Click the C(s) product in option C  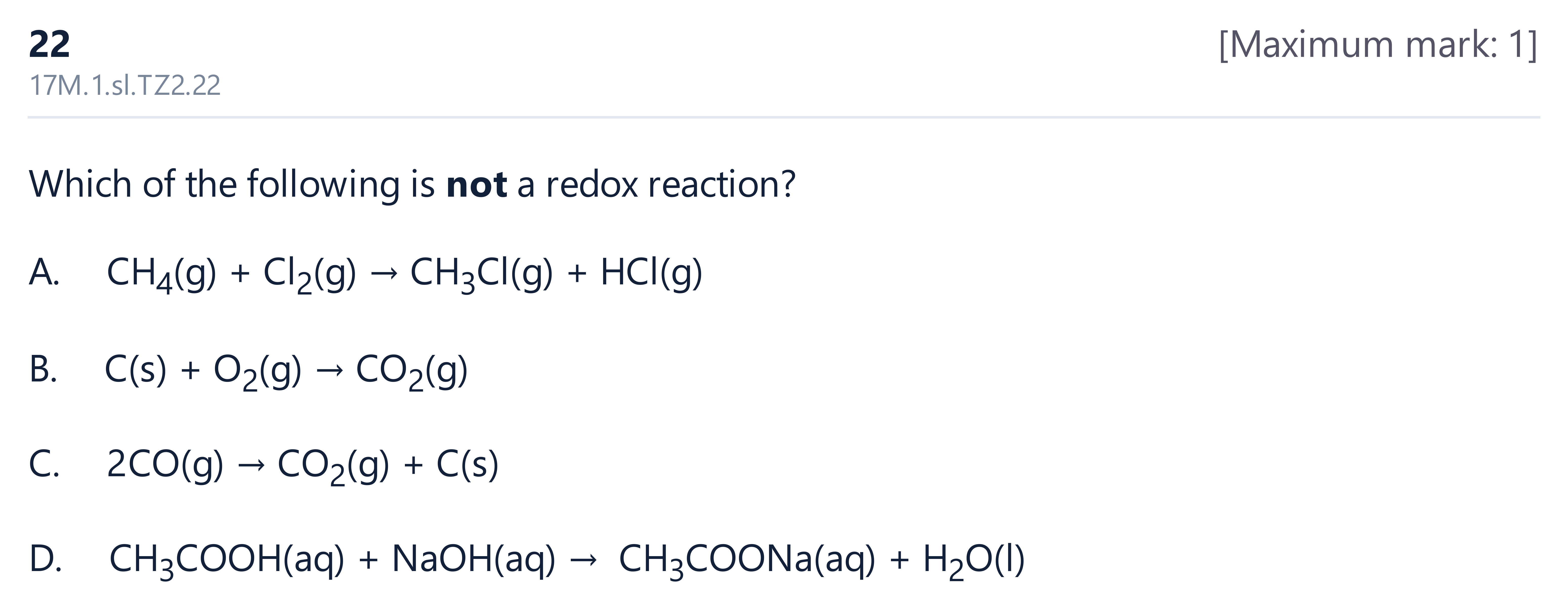tap(467, 465)
